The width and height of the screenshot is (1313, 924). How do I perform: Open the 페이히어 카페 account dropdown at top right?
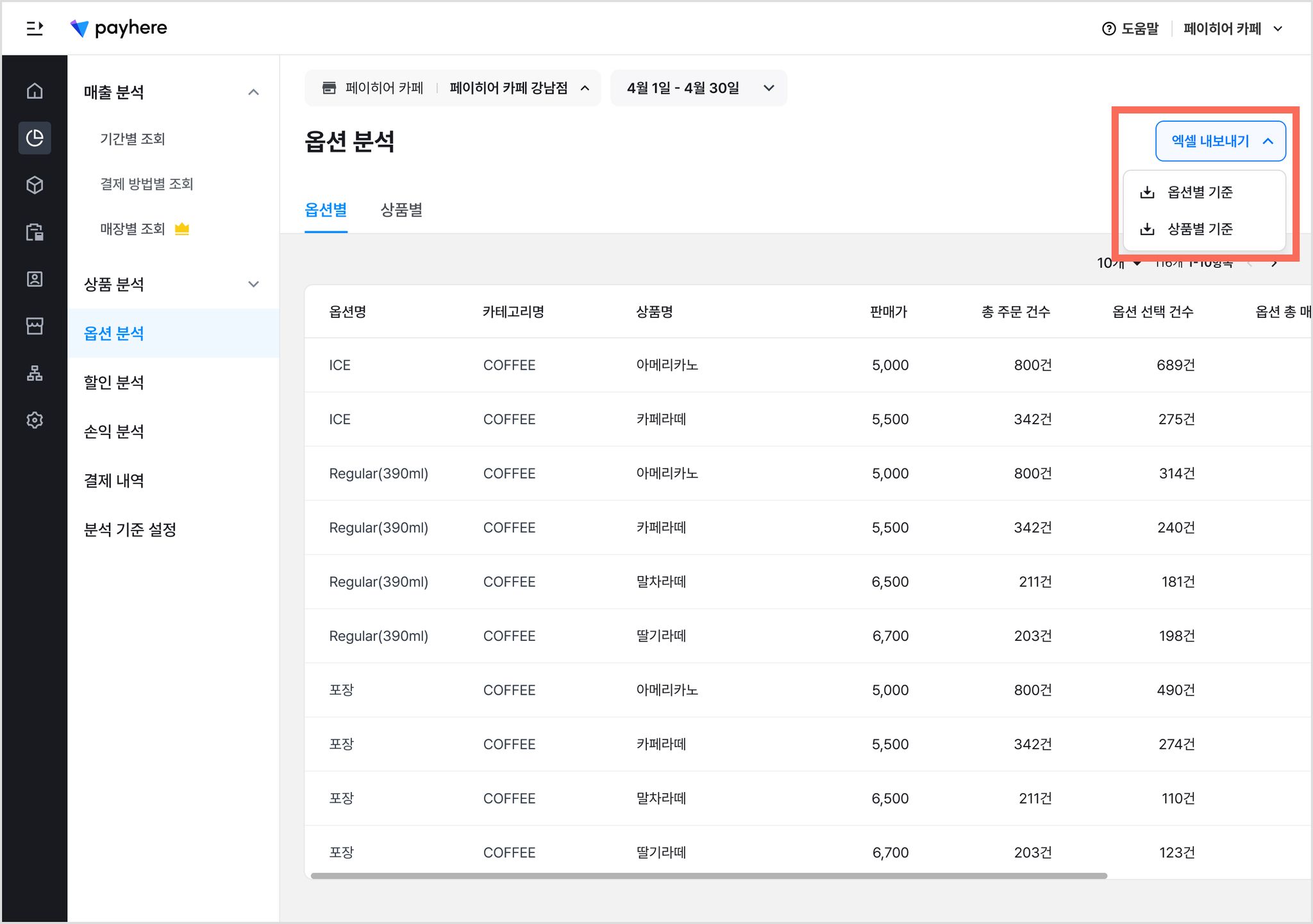[1233, 29]
